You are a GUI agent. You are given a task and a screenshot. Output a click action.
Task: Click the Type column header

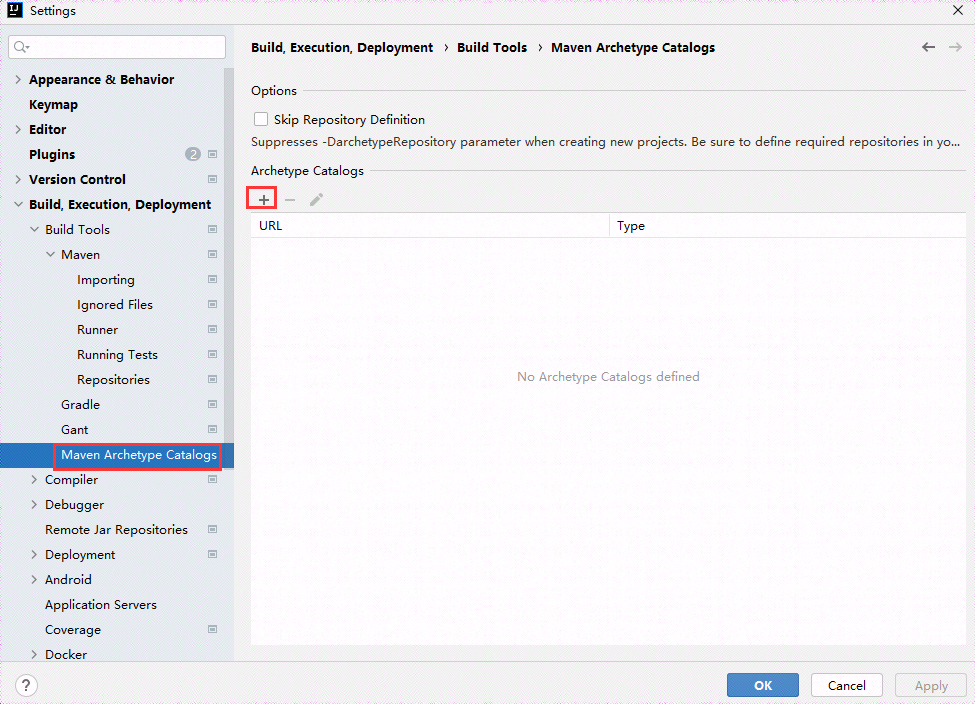click(x=787, y=225)
